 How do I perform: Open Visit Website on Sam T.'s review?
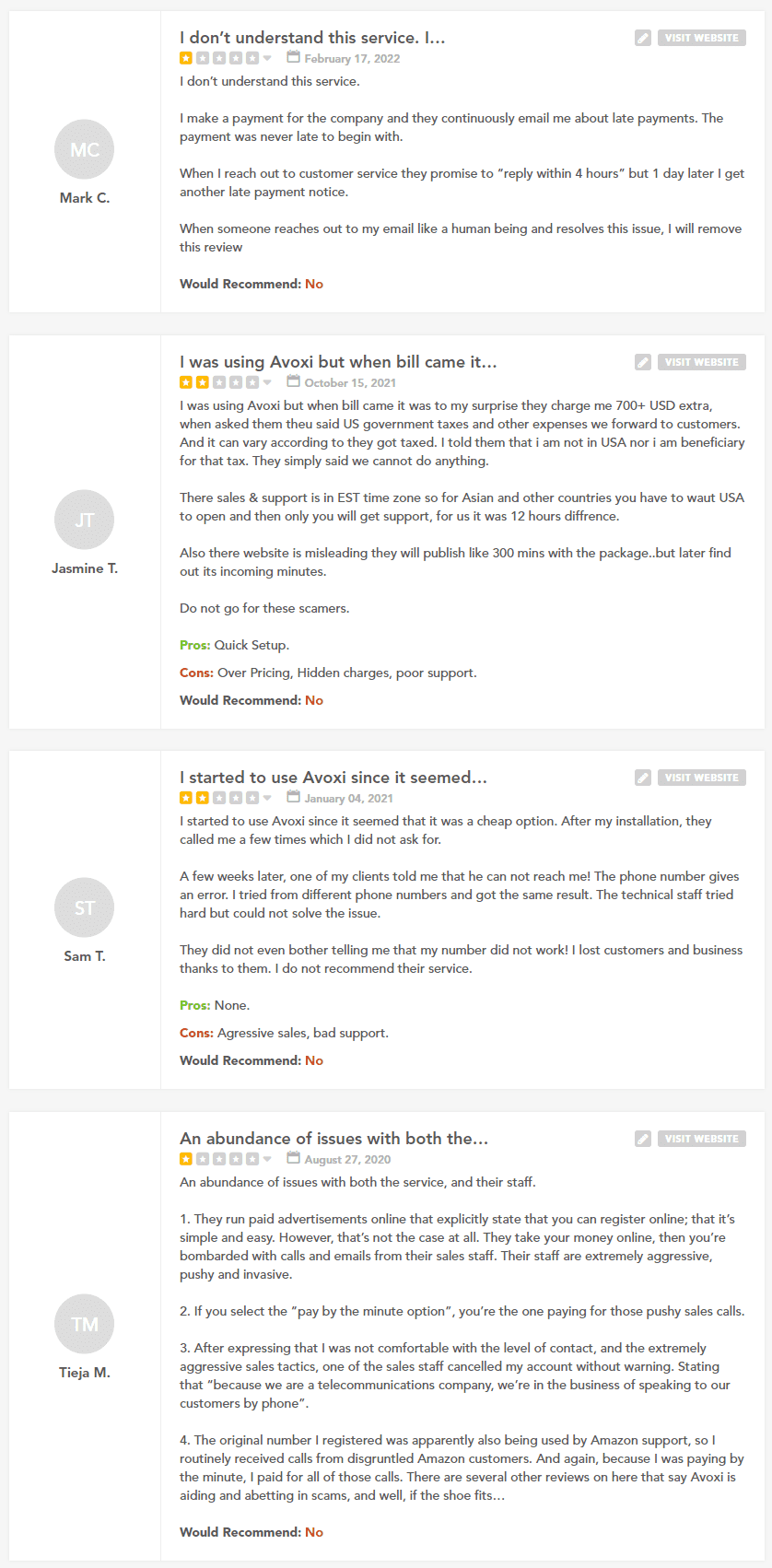(x=702, y=778)
